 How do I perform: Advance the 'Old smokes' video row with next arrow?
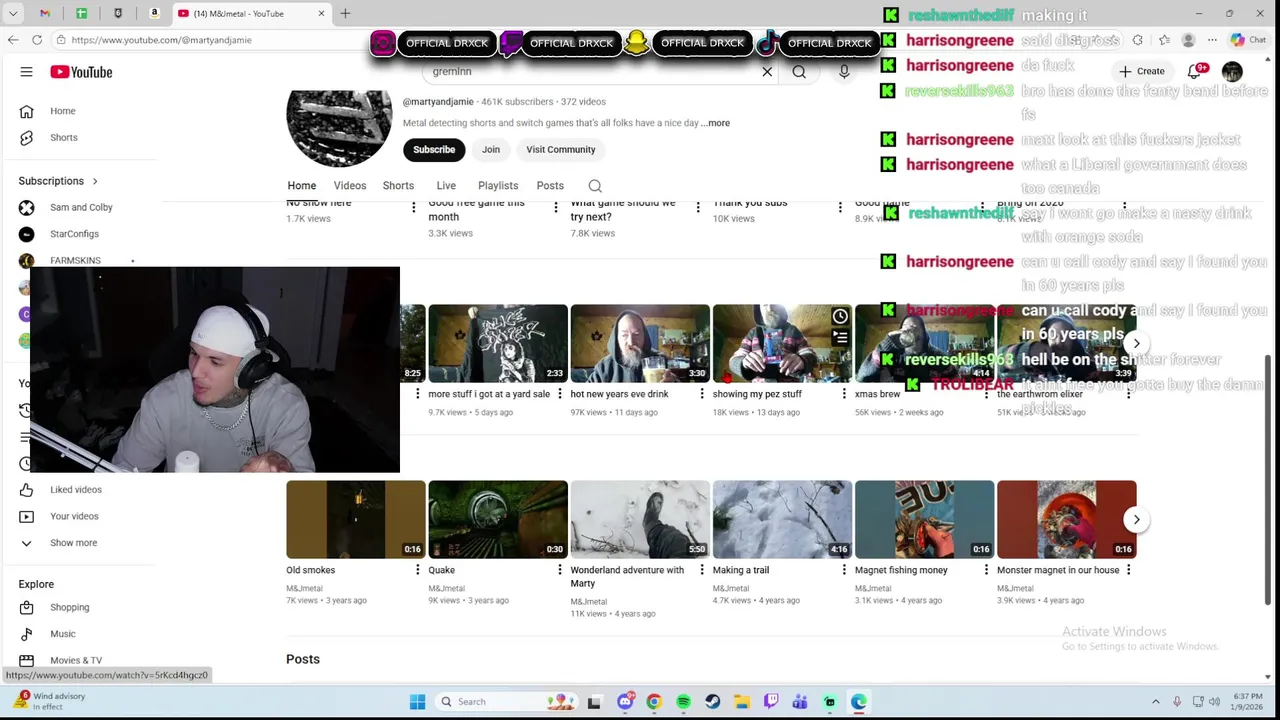tap(1136, 519)
